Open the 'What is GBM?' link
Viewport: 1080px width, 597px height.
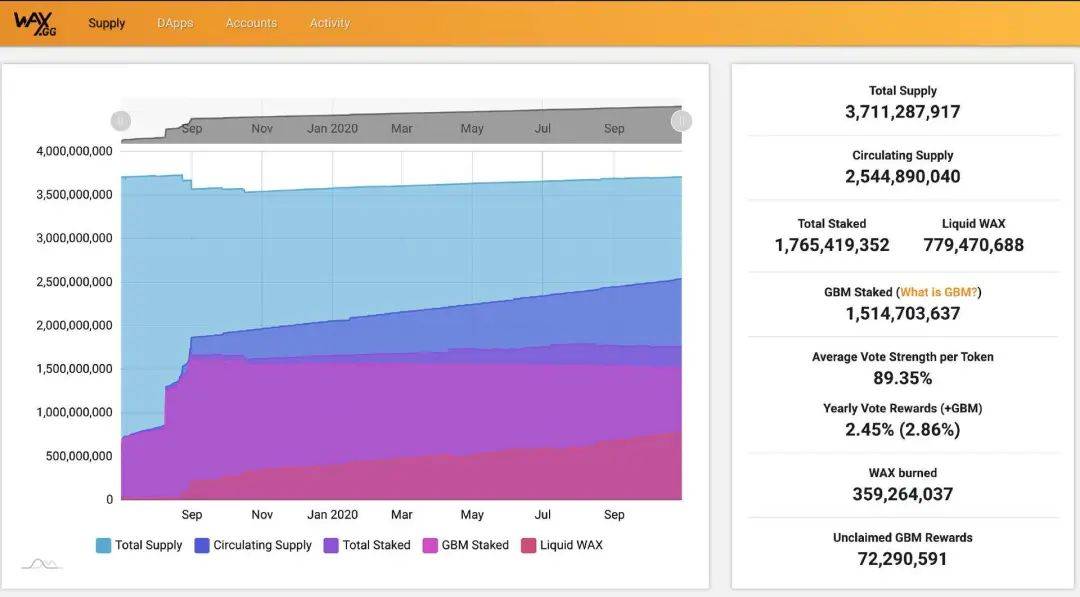click(939, 292)
